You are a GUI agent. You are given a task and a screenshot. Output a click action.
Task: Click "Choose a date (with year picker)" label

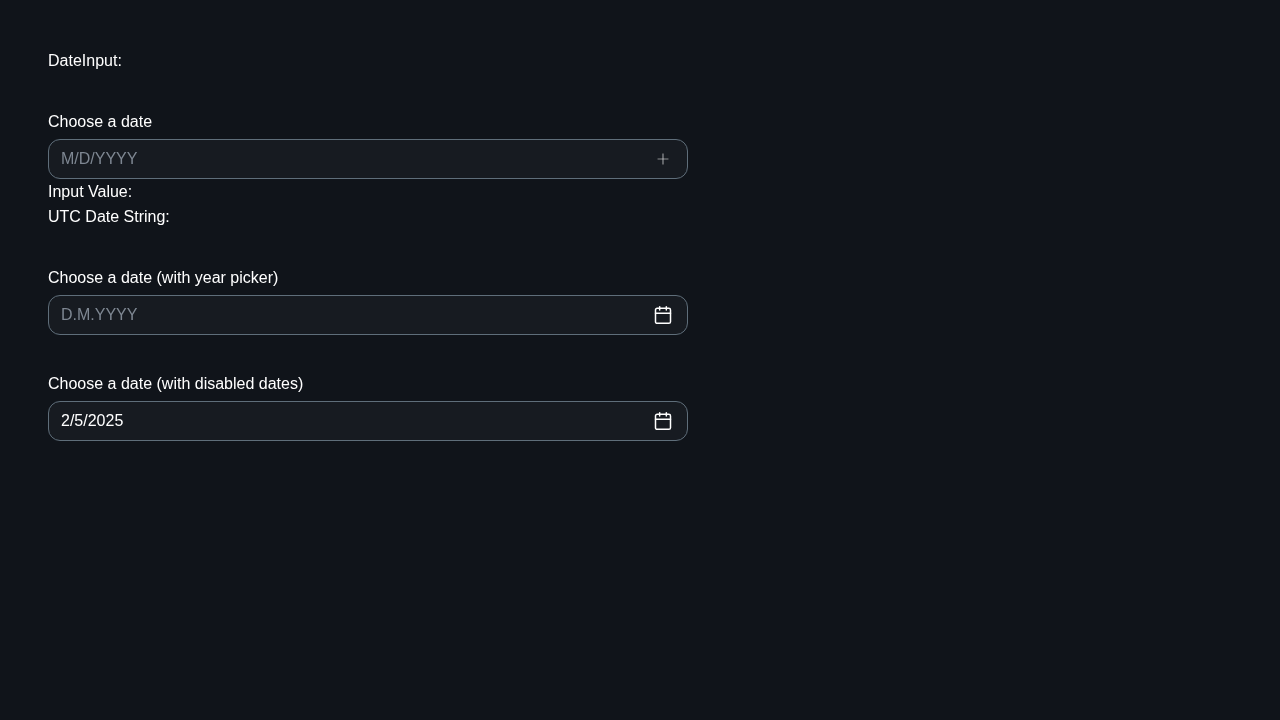pos(163,278)
